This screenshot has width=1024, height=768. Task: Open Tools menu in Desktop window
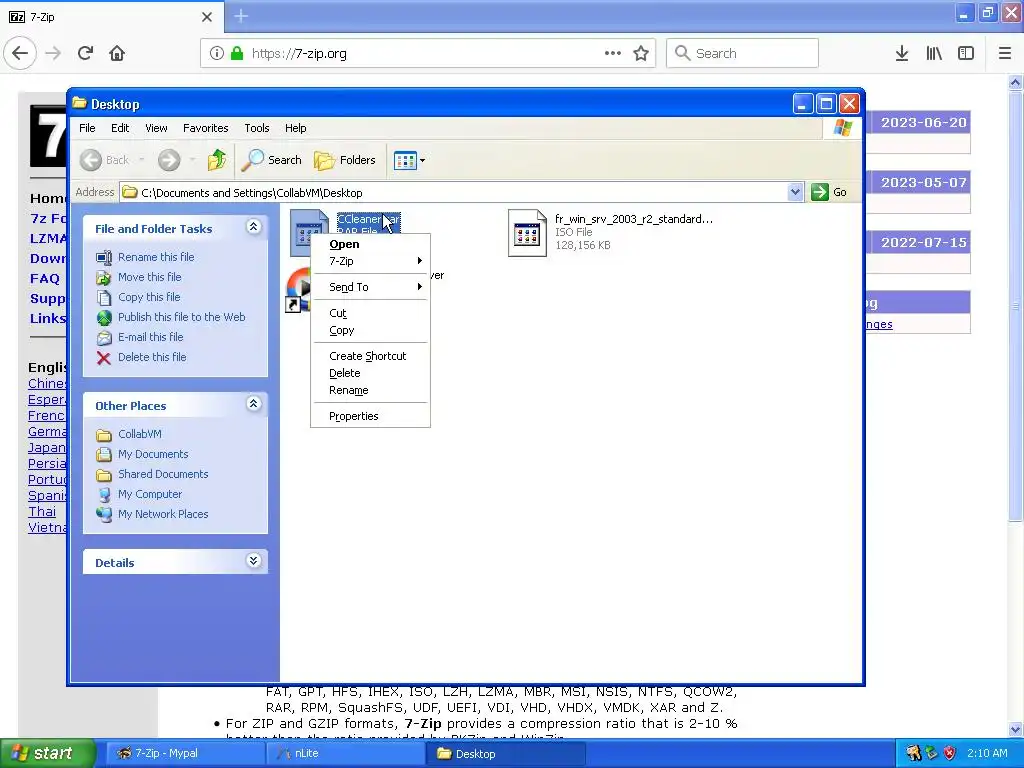pos(257,128)
